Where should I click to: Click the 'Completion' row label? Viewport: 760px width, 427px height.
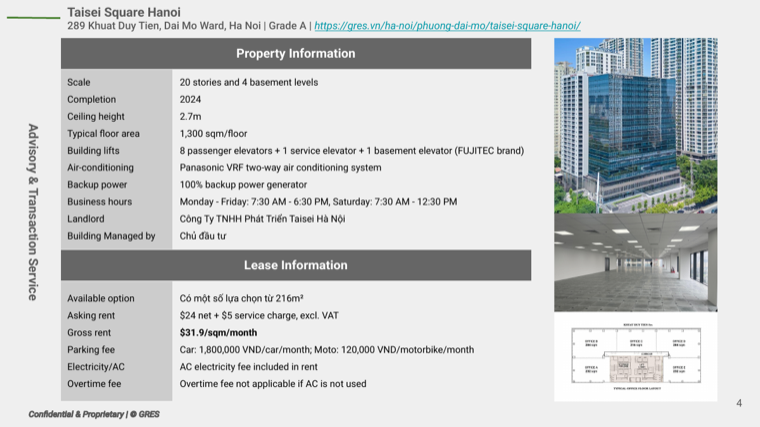point(92,99)
